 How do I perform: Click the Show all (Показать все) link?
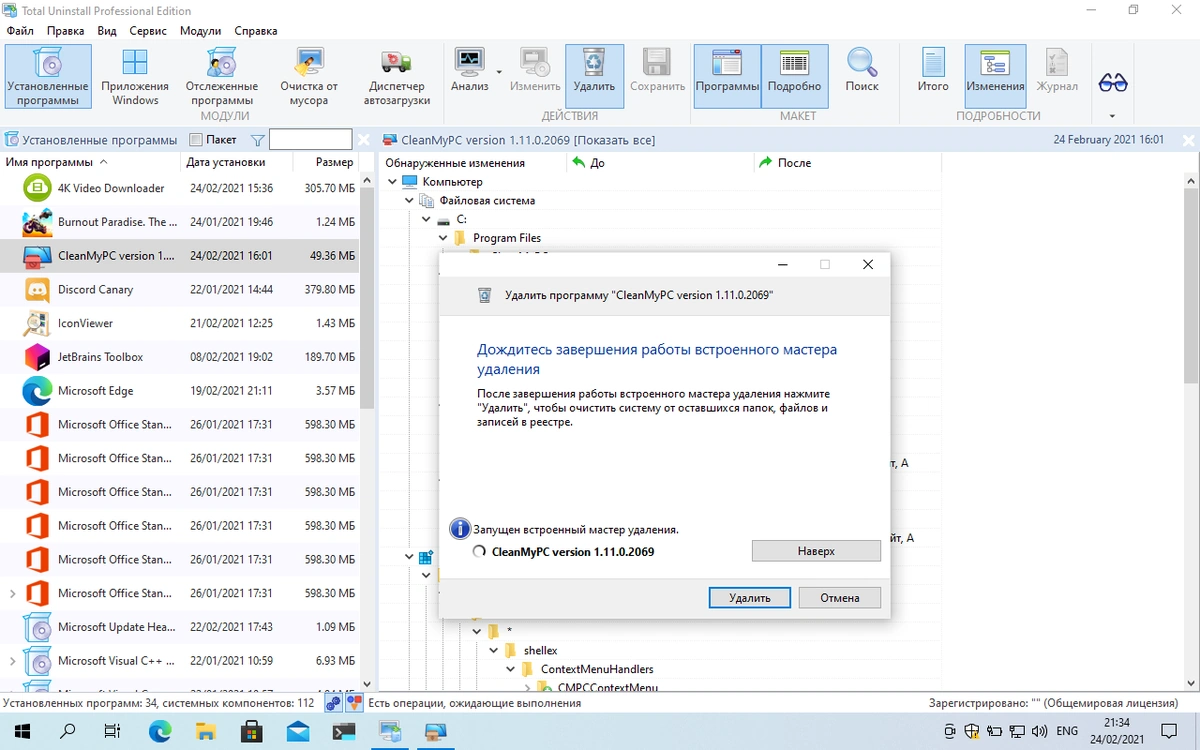coord(615,140)
